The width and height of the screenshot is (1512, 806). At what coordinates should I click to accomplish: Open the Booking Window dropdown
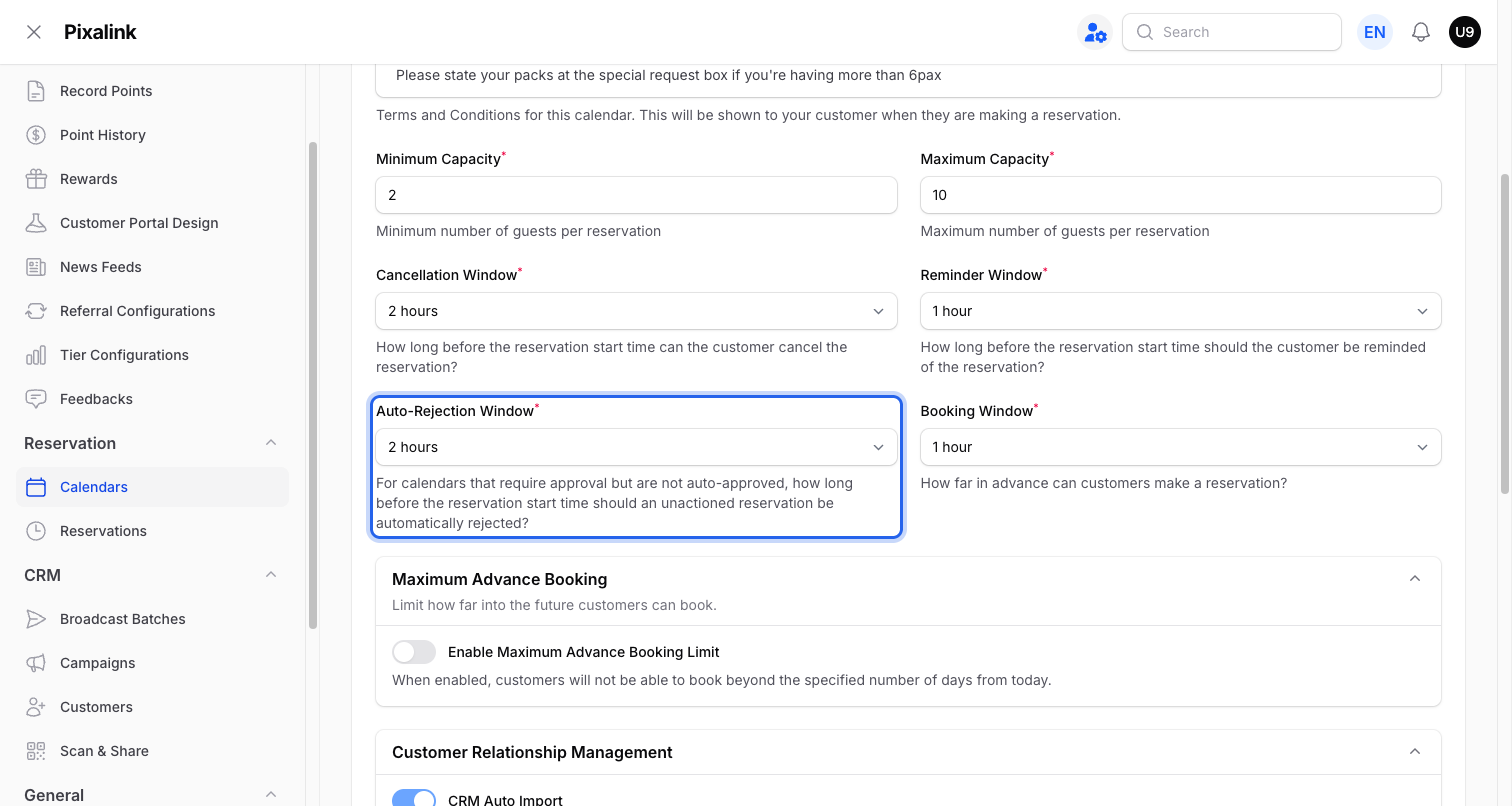coord(1180,447)
